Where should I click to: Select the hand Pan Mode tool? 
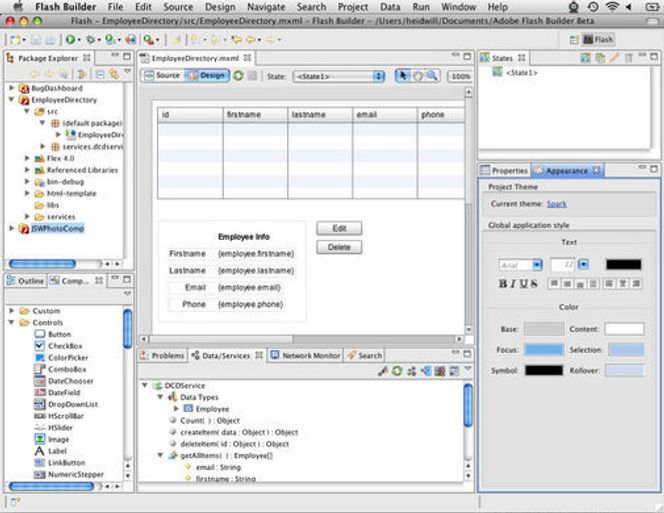click(417, 76)
